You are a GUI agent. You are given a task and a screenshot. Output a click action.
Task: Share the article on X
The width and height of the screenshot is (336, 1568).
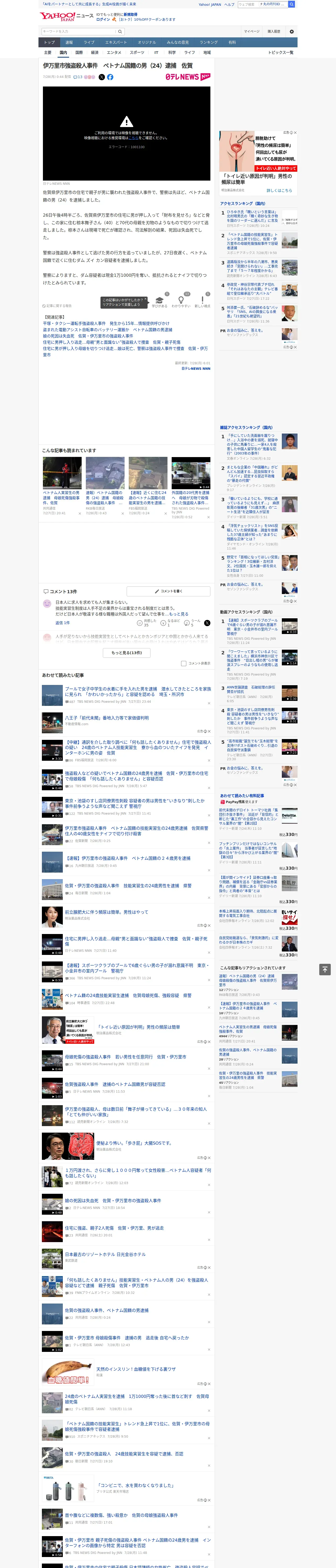tap(102, 77)
